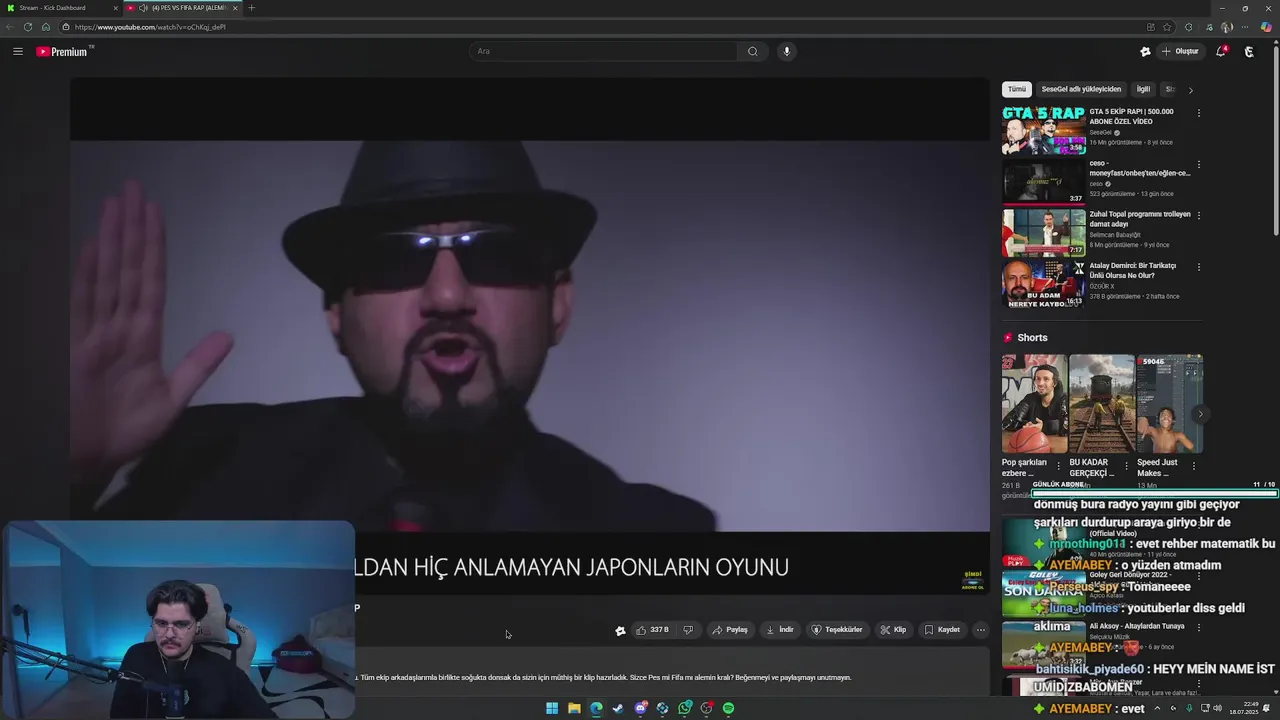Open the YouTube hamburger guide menu
The height and width of the screenshot is (720, 1280).
pyautogui.click(x=18, y=51)
